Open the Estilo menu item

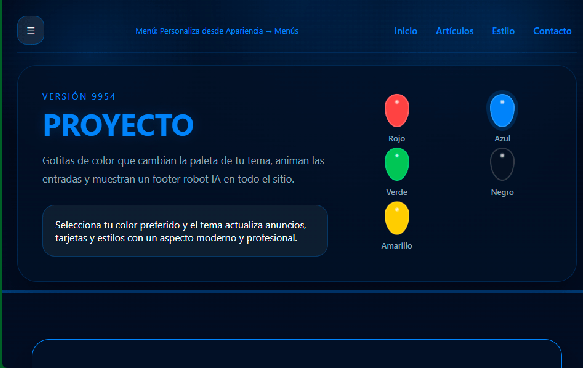(x=503, y=31)
